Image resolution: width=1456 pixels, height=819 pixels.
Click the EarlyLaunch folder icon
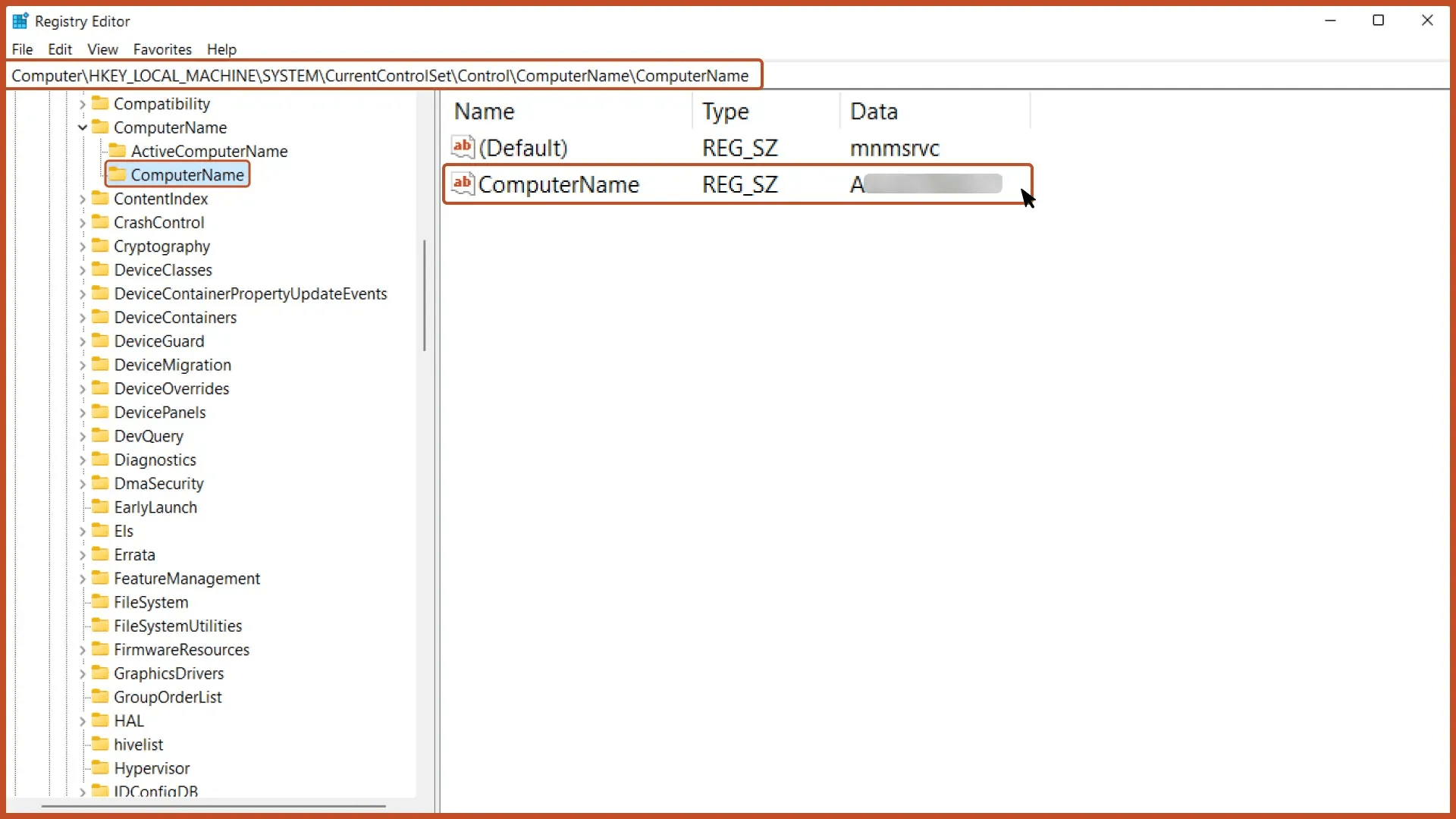100,507
